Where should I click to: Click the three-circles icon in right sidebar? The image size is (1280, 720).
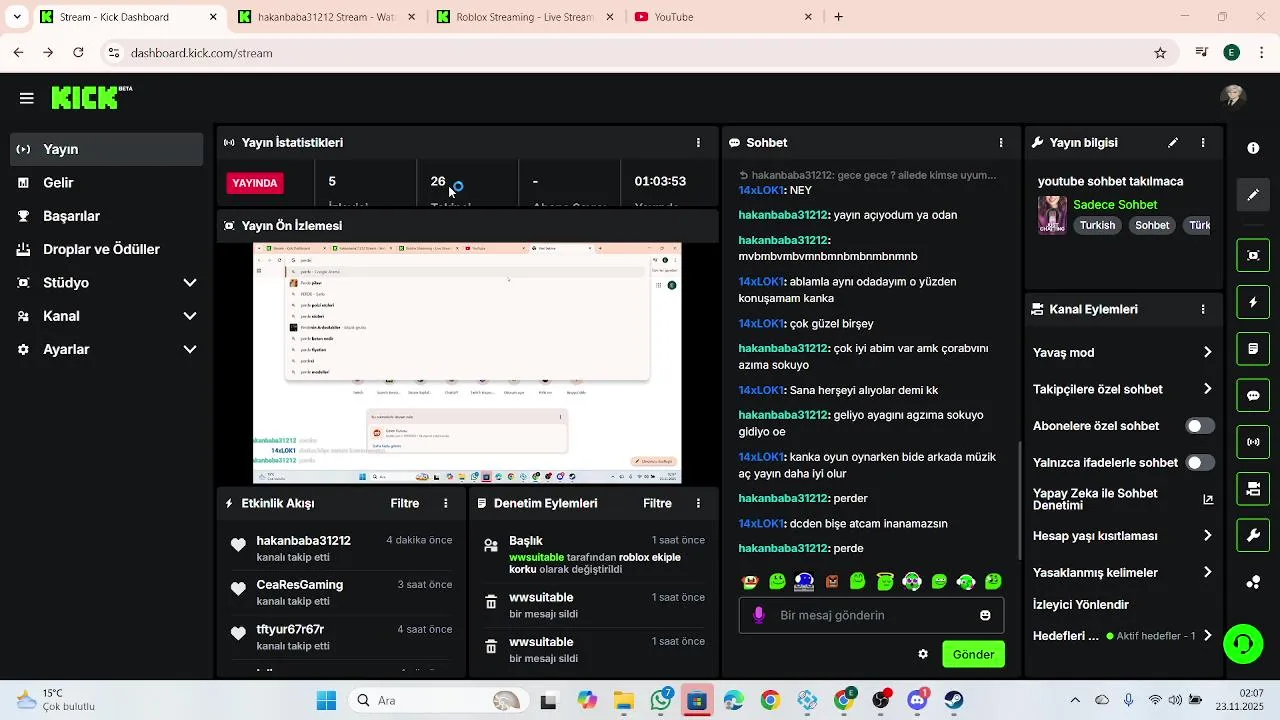point(1253,583)
